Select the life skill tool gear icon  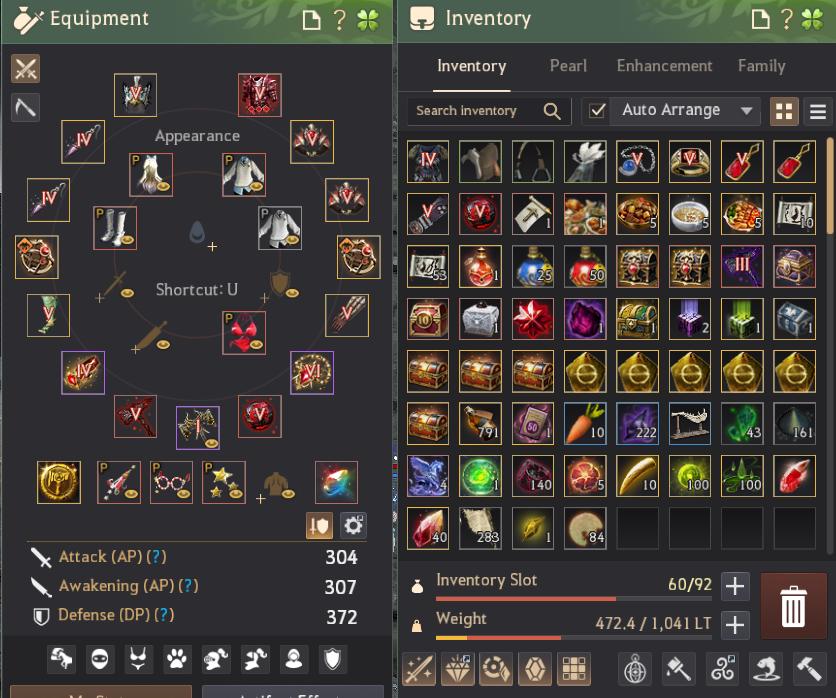coord(26,108)
